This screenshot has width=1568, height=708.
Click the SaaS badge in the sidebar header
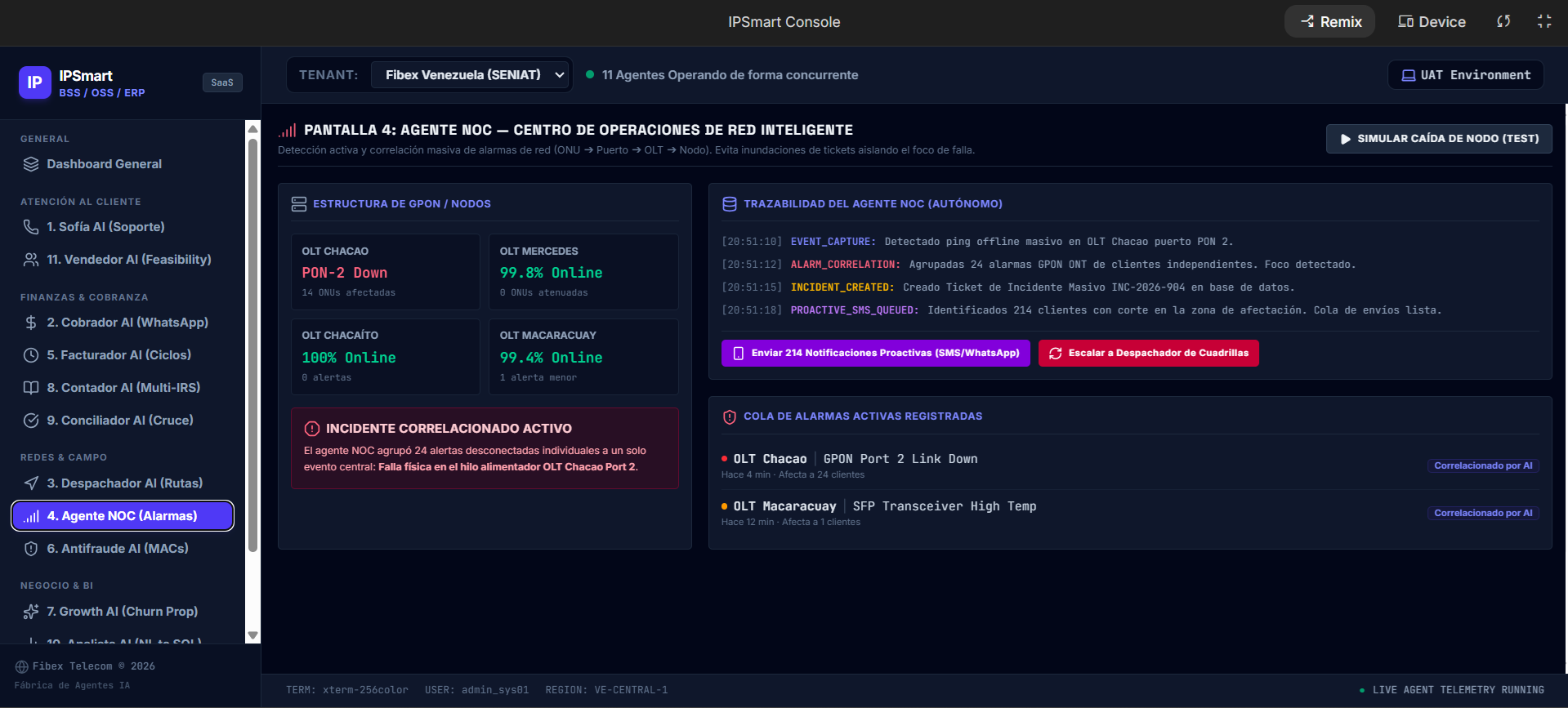[222, 82]
